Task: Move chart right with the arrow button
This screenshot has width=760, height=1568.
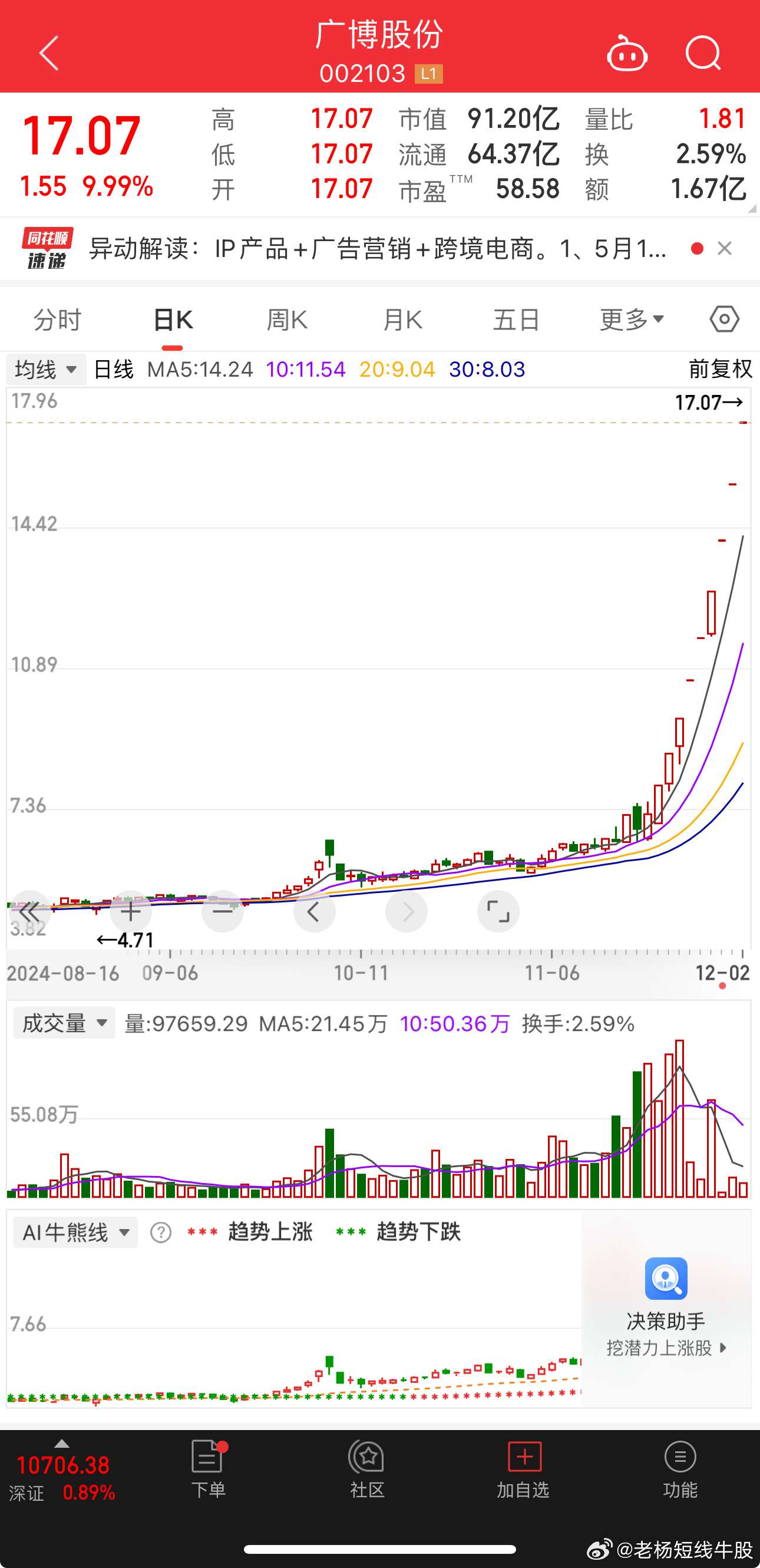Action: (x=407, y=911)
